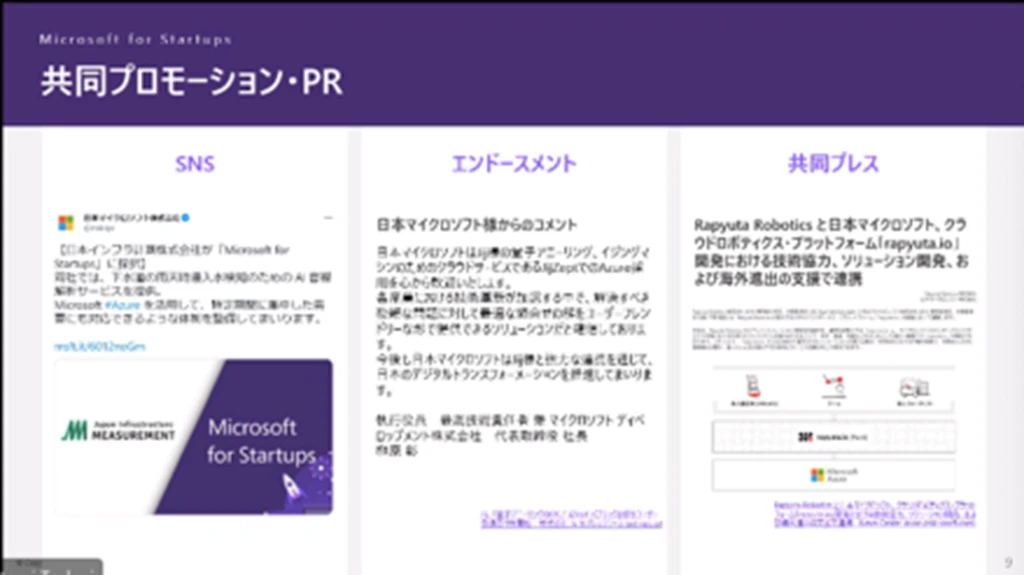Open the tweet's more options ellipsis
The height and width of the screenshot is (575, 1024).
click(x=328, y=218)
